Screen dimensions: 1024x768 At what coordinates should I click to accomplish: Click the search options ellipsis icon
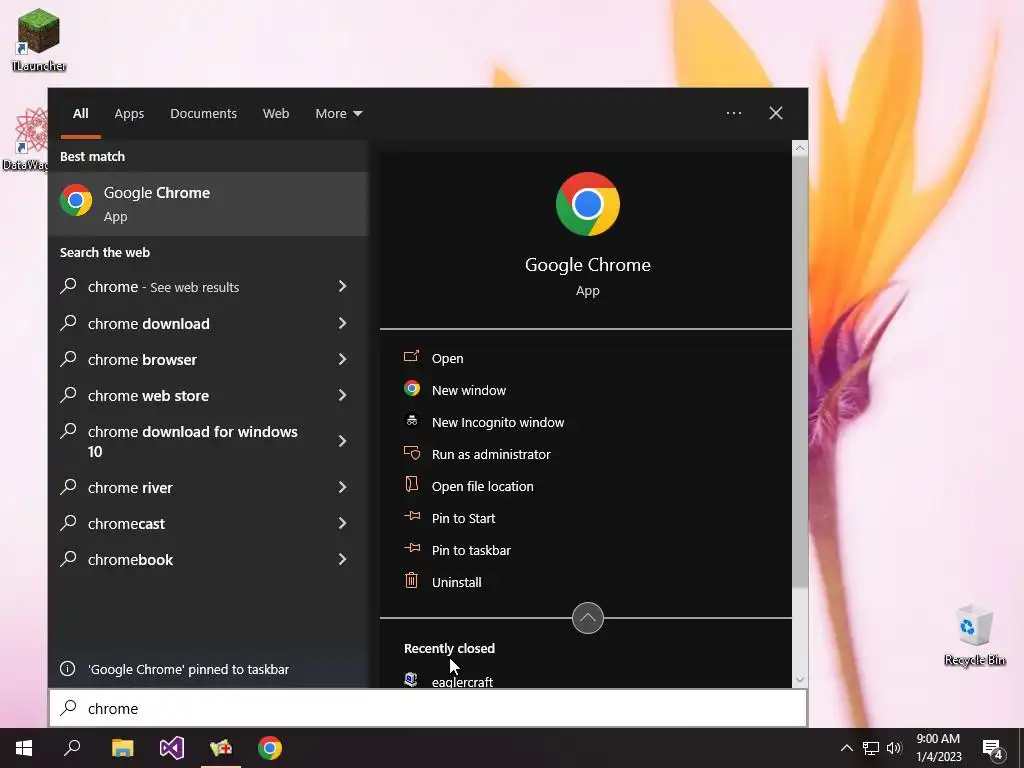[733, 113]
